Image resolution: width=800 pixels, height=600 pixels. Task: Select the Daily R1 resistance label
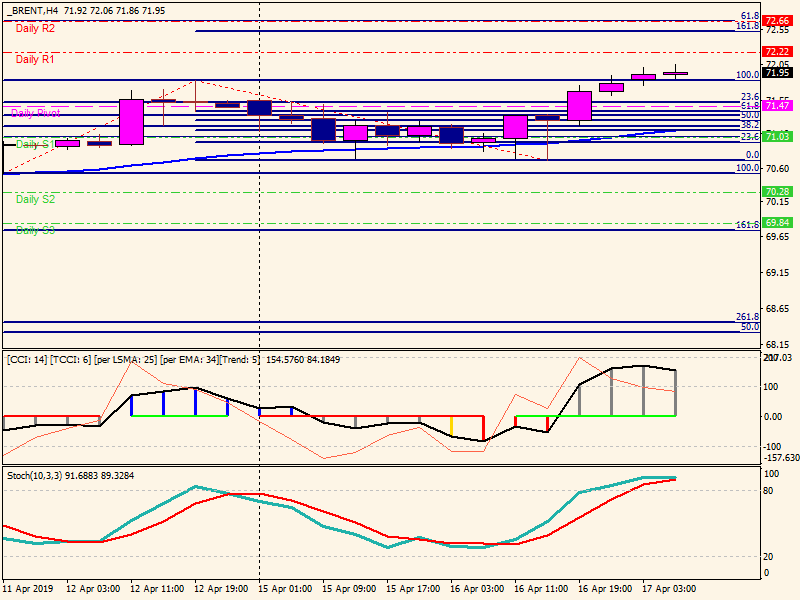[35, 60]
